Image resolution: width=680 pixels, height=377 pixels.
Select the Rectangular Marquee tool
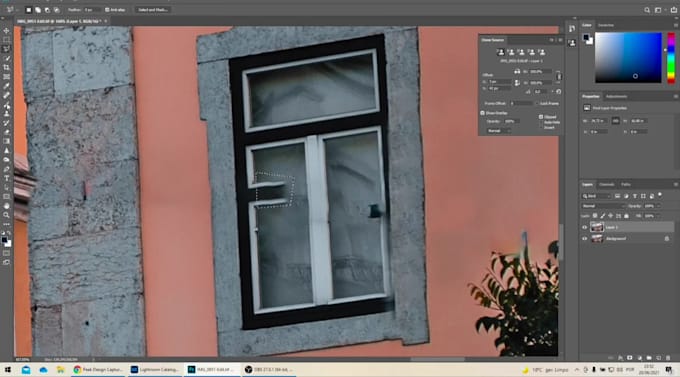(x=7, y=40)
